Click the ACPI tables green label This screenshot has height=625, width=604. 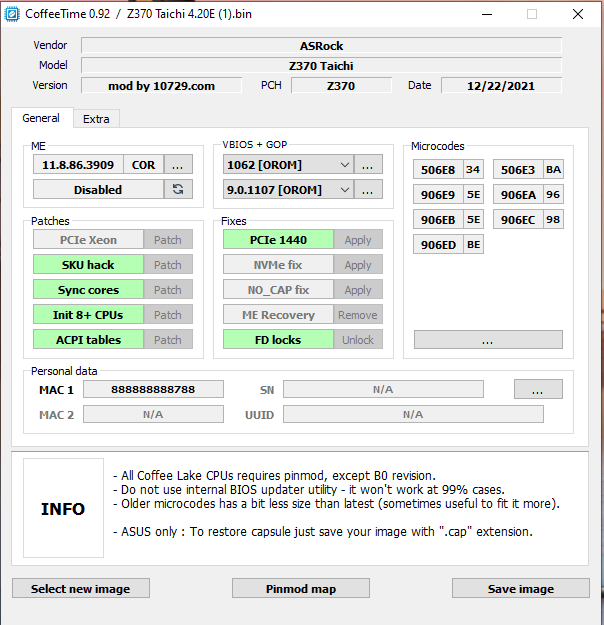tap(88, 340)
